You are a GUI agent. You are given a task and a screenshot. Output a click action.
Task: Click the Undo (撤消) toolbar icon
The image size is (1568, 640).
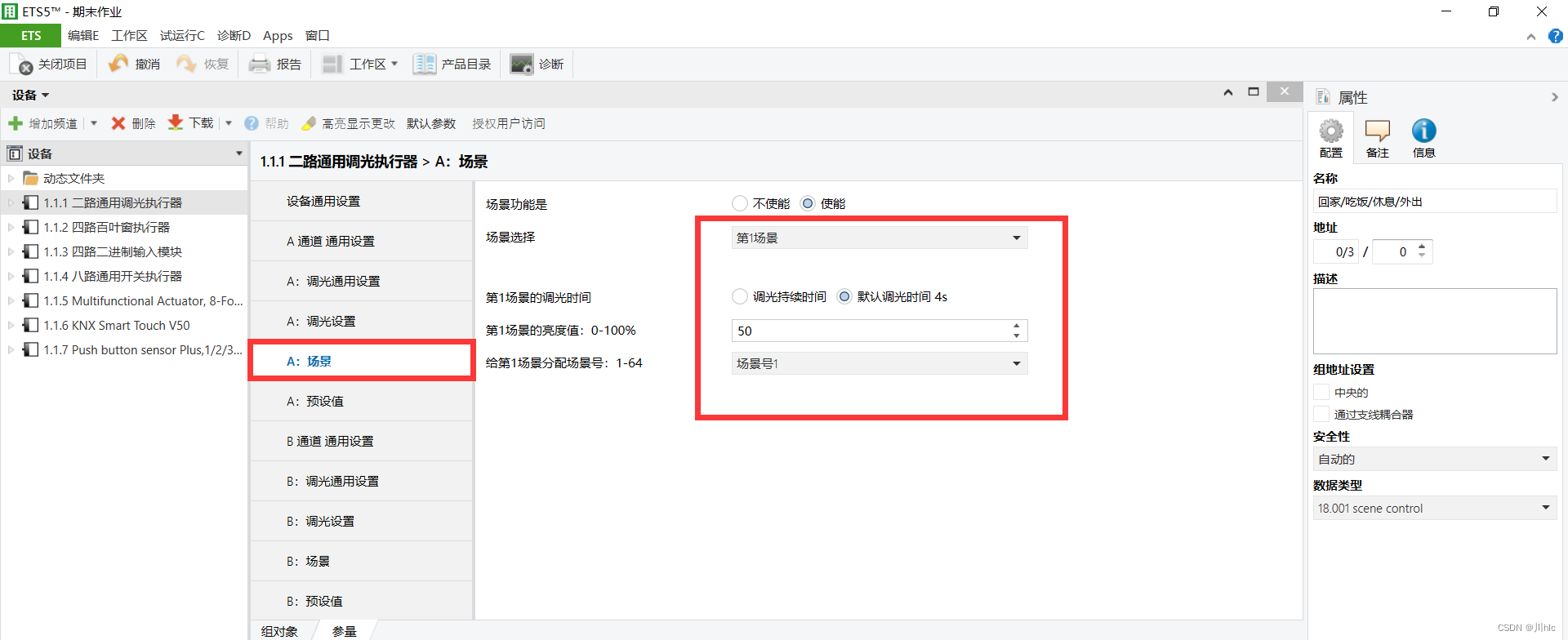118,64
